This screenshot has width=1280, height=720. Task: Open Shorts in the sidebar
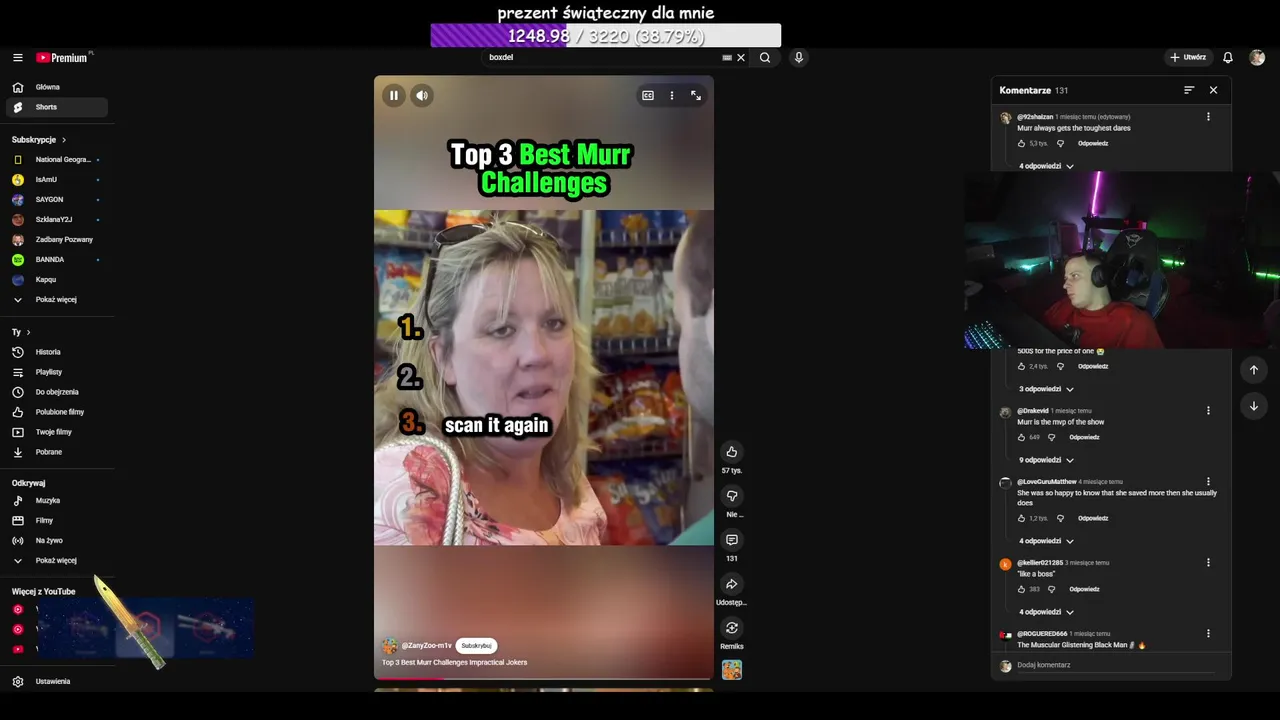(x=57, y=107)
